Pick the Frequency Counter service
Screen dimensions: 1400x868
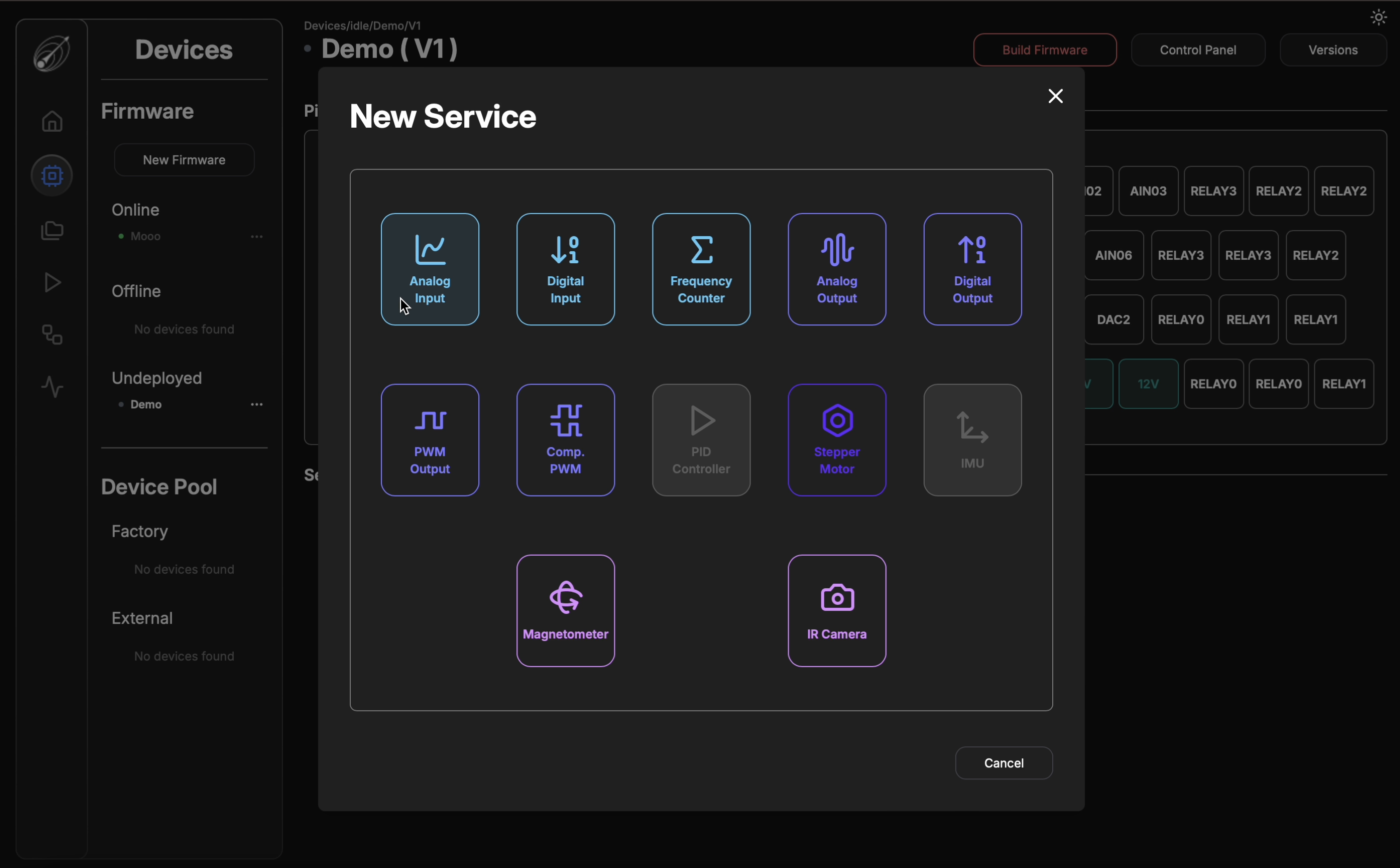[x=701, y=269]
